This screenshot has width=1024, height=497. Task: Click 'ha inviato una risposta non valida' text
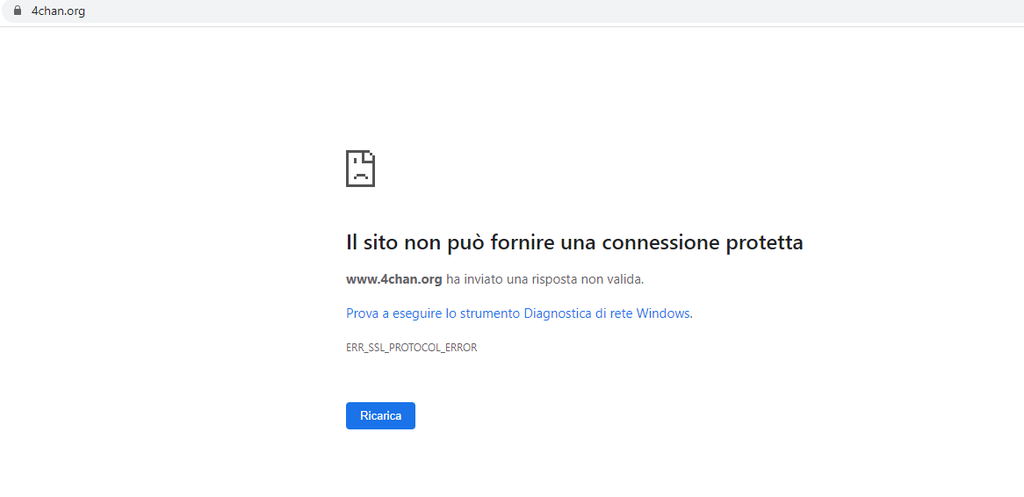545,280
